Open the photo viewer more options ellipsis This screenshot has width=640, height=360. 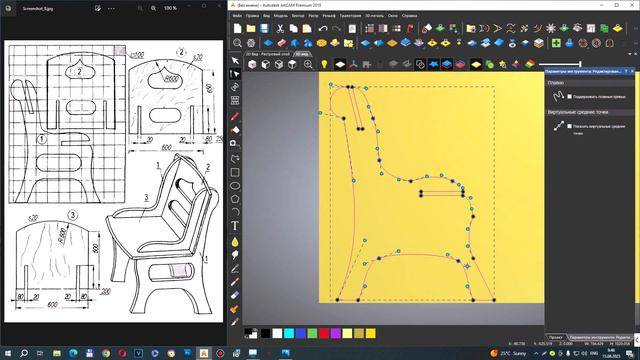(111, 8)
